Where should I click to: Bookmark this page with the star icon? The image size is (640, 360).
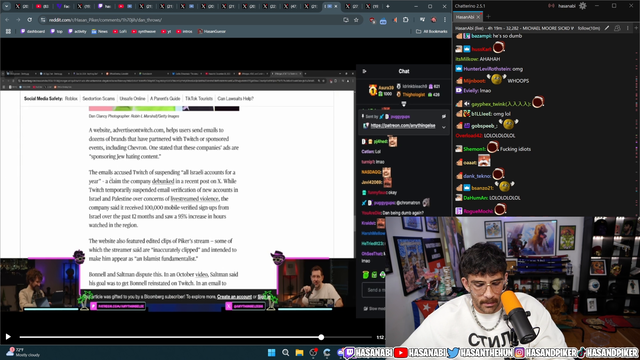(356, 20)
